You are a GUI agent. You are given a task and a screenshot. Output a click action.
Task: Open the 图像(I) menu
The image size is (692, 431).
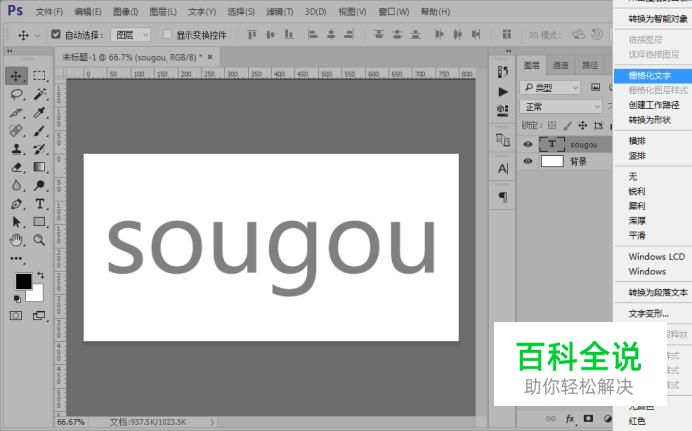coord(125,12)
